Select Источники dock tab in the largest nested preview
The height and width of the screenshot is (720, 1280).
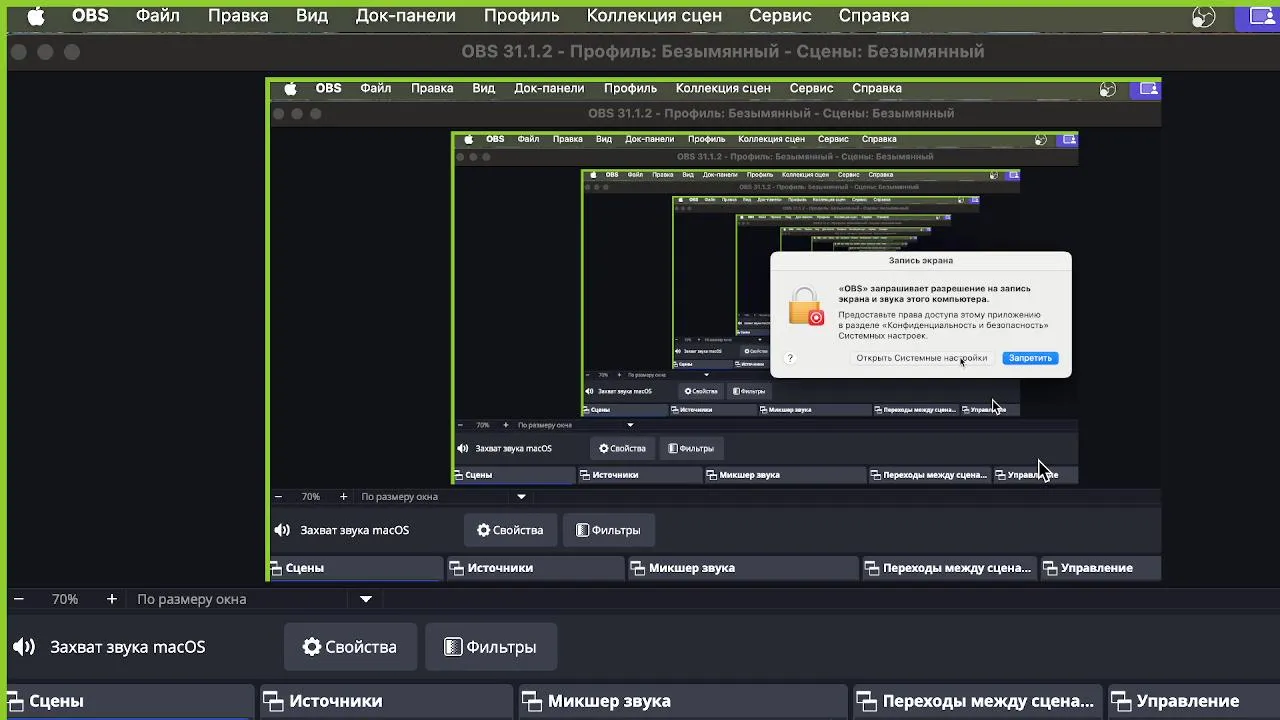536,568
